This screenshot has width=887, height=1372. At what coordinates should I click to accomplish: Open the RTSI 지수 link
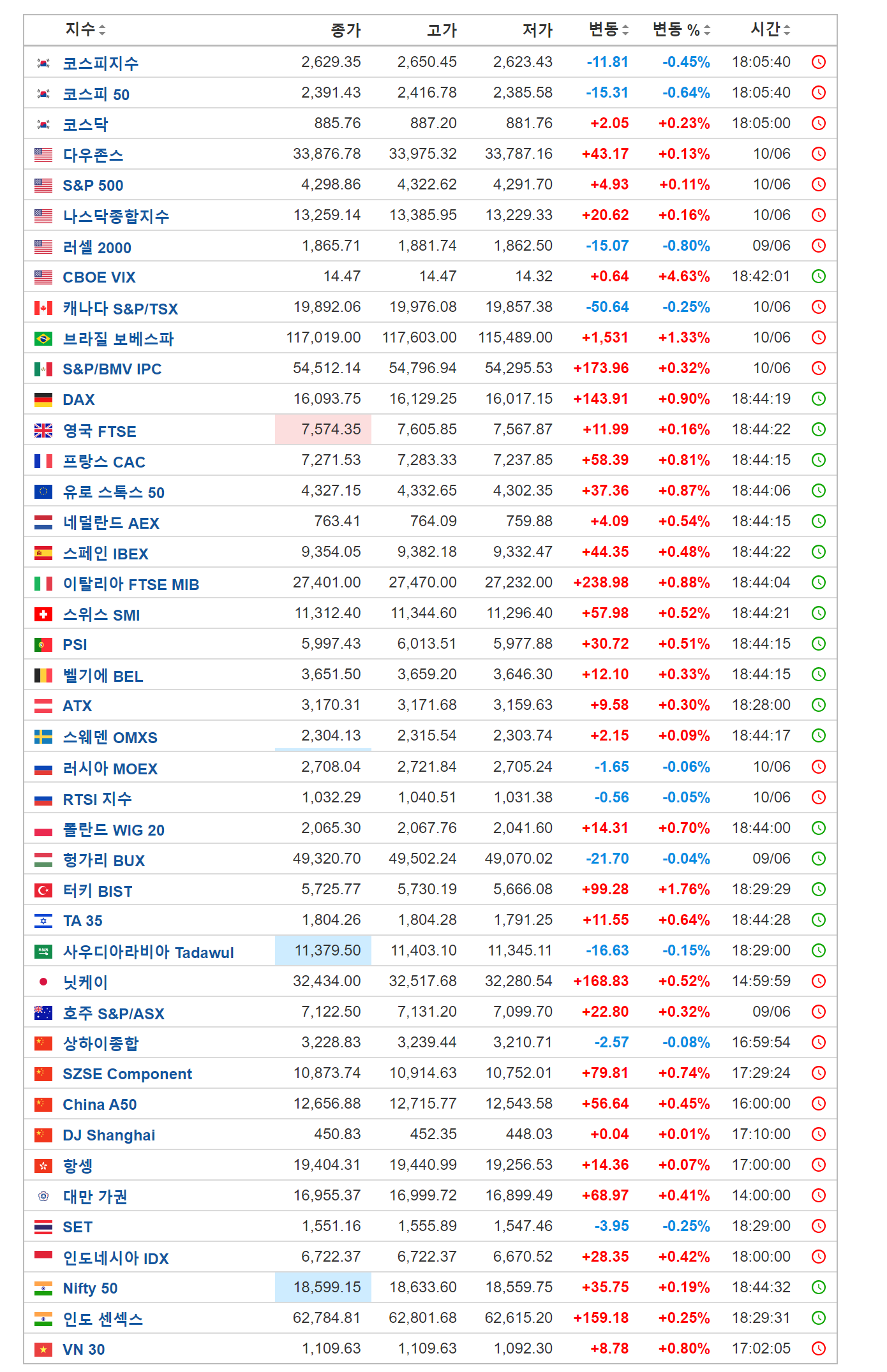coord(98,799)
